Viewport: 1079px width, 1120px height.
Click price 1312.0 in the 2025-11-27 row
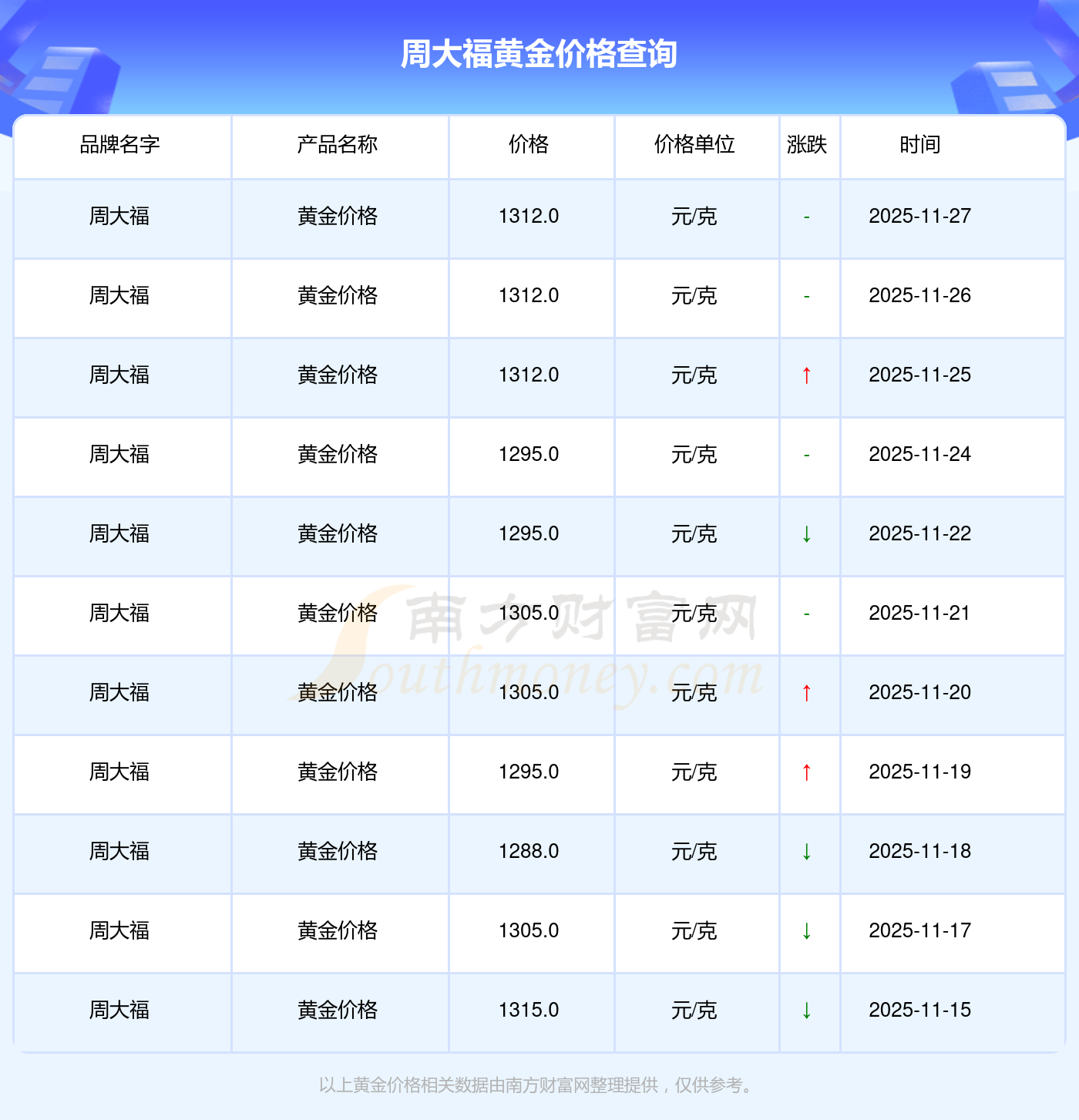529,217
